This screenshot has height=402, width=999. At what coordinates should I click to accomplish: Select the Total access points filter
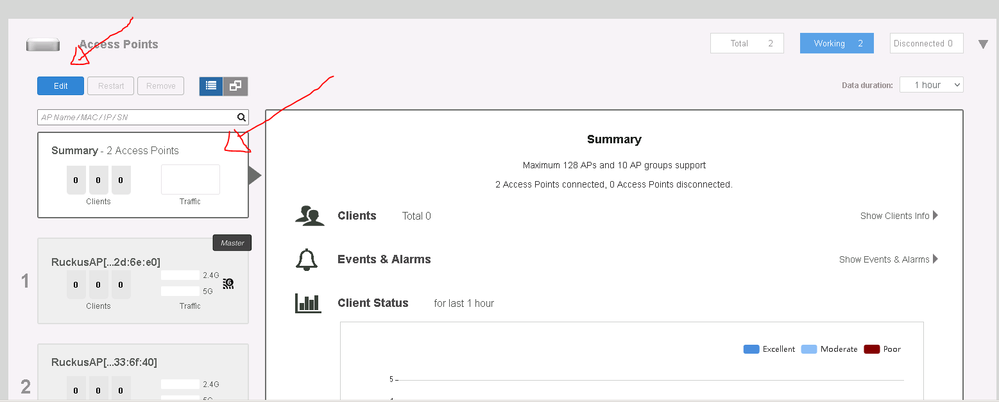pos(747,44)
